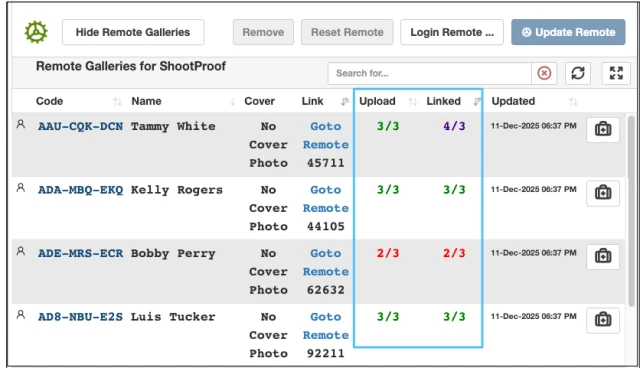Open Login Remote button
This screenshot has width=640, height=368.
[452, 32]
